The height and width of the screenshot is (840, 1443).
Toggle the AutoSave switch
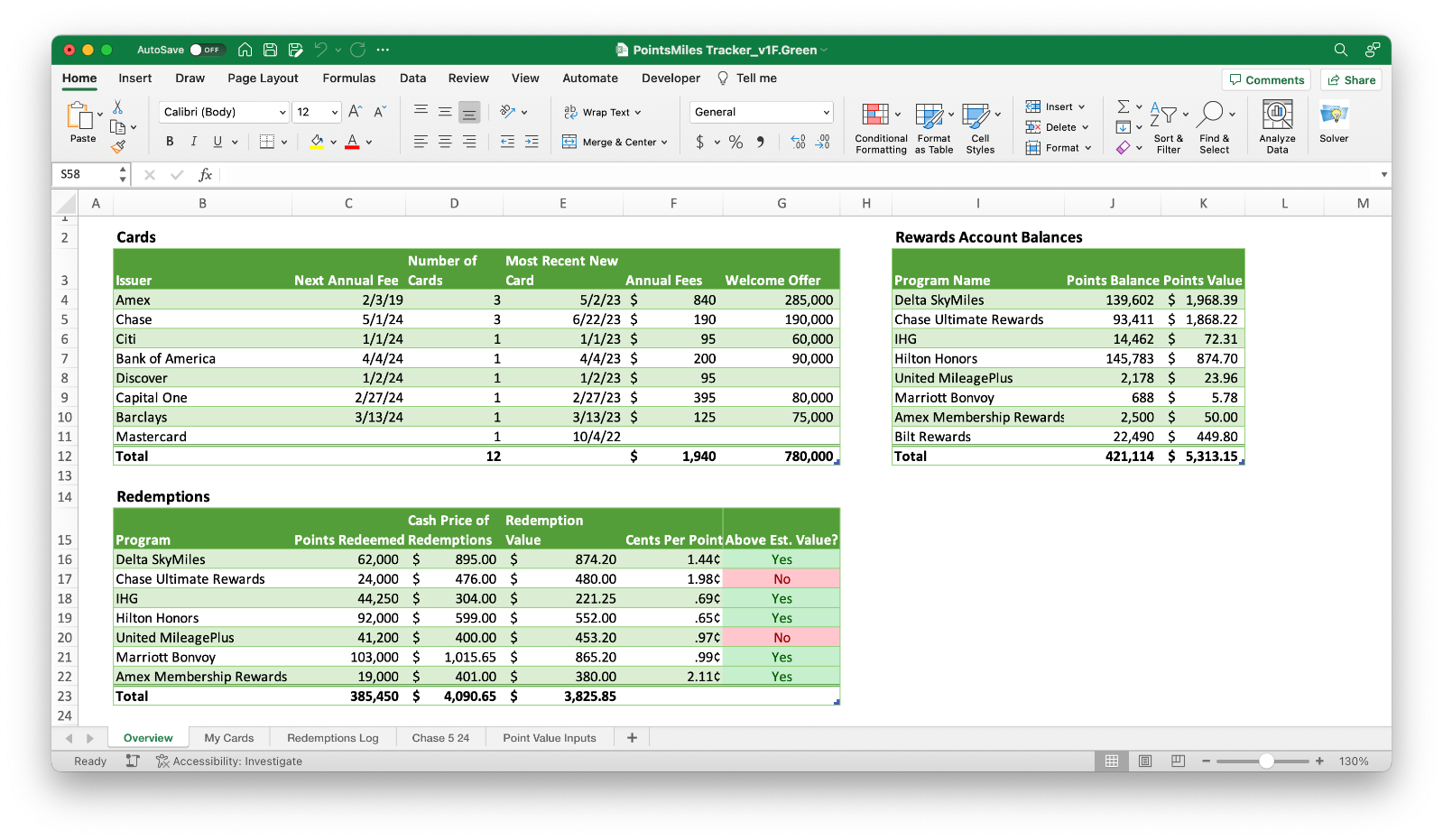tap(207, 50)
